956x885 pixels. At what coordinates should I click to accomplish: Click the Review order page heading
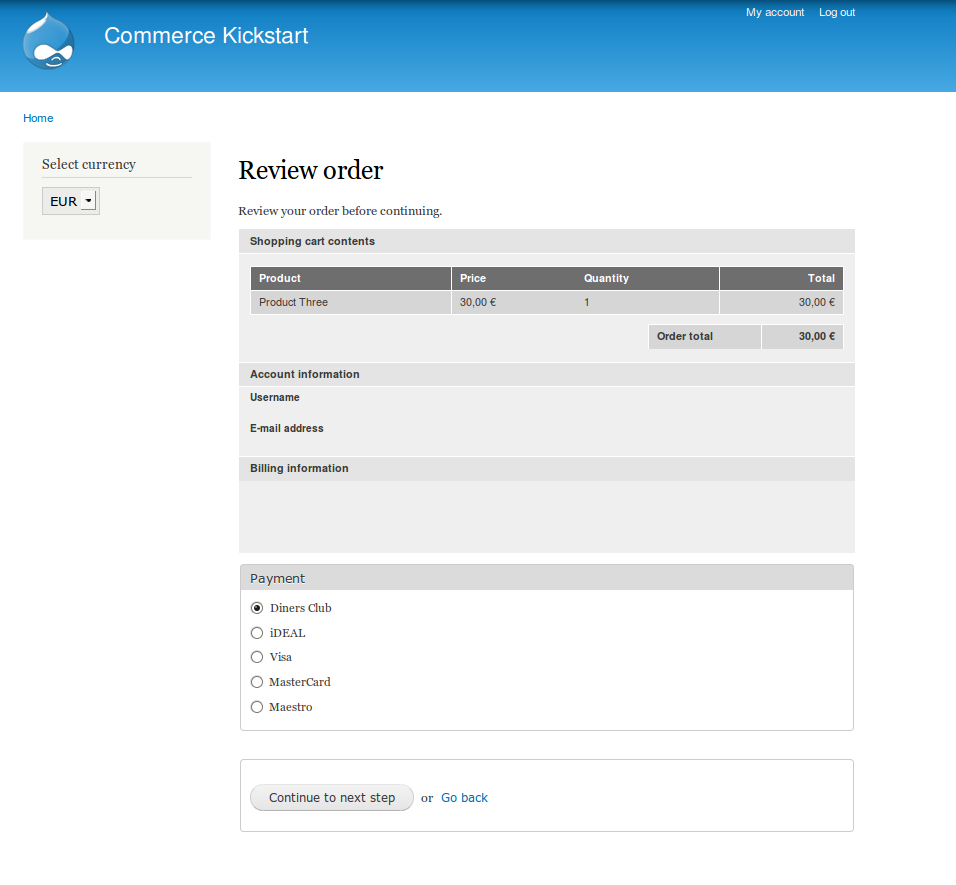(x=310, y=170)
